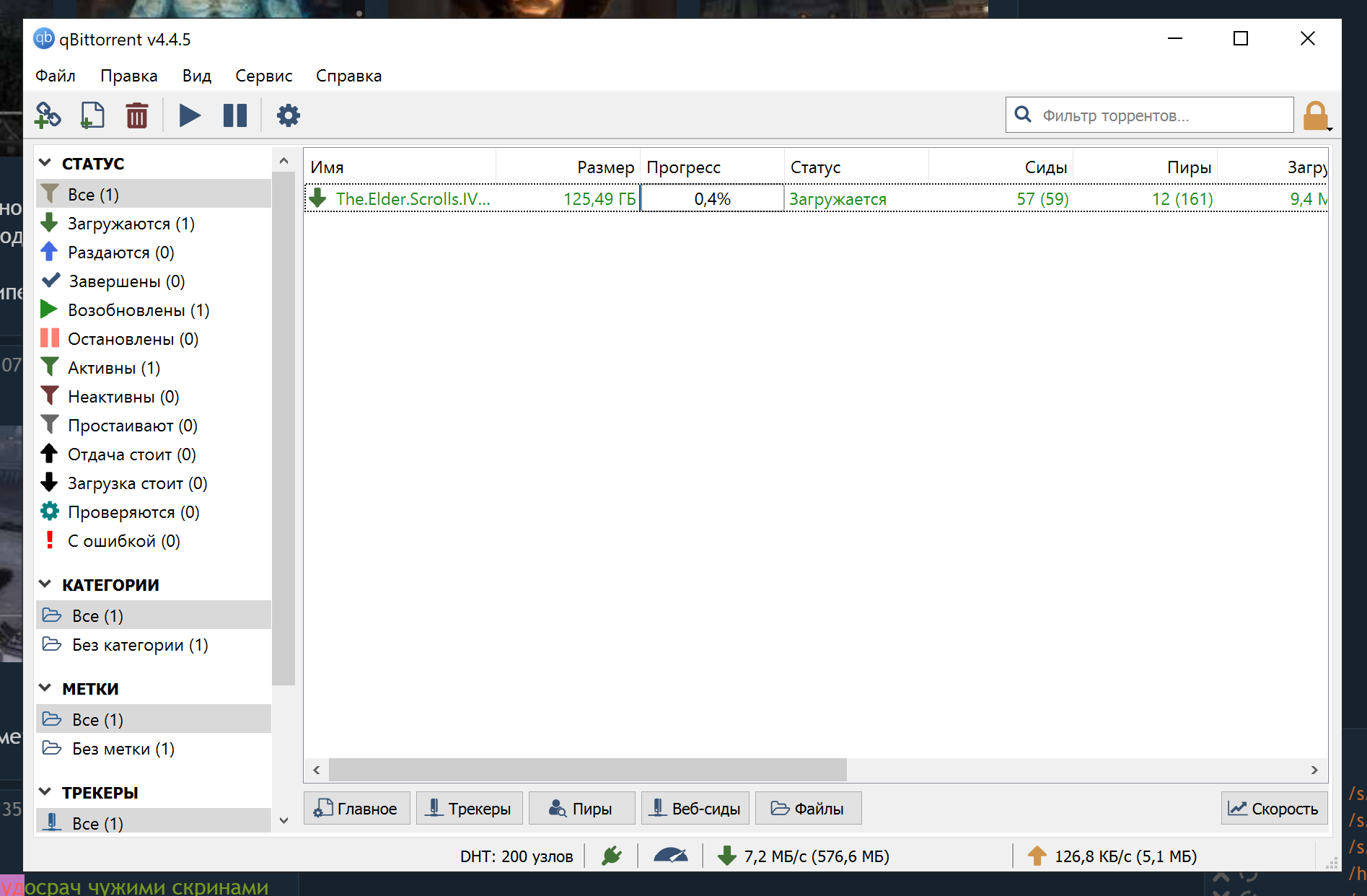Pause torrents with the pause icon
The width and height of the screenshot is (1367, 896).
tap(235, 115)
